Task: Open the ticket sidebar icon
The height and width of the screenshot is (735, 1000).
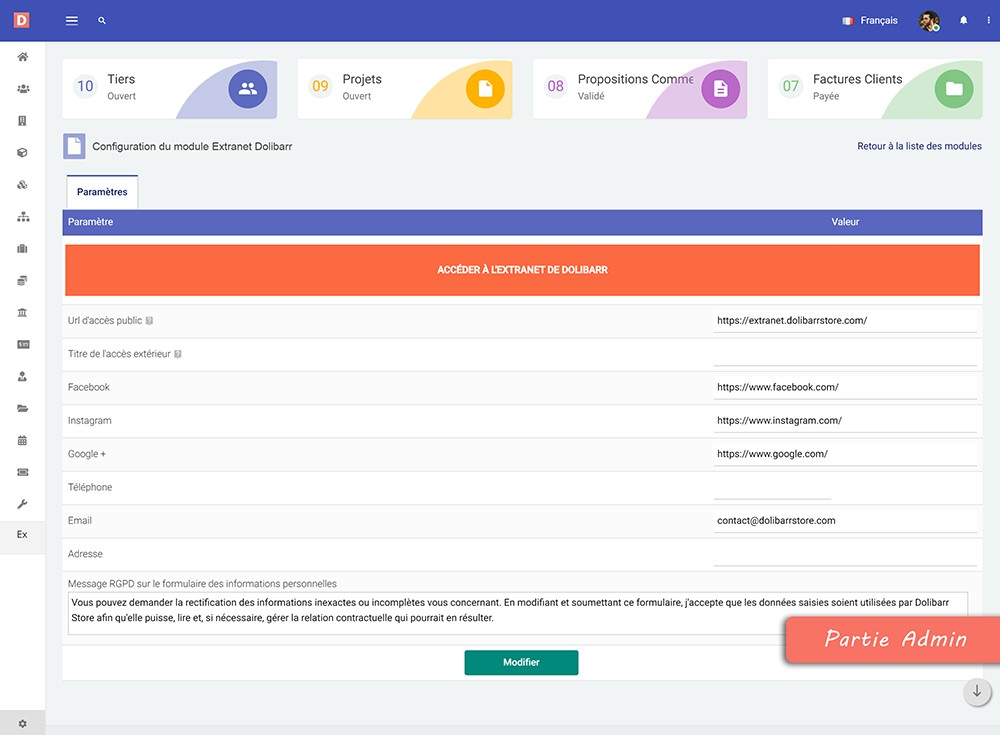Action: pos(22,472)
